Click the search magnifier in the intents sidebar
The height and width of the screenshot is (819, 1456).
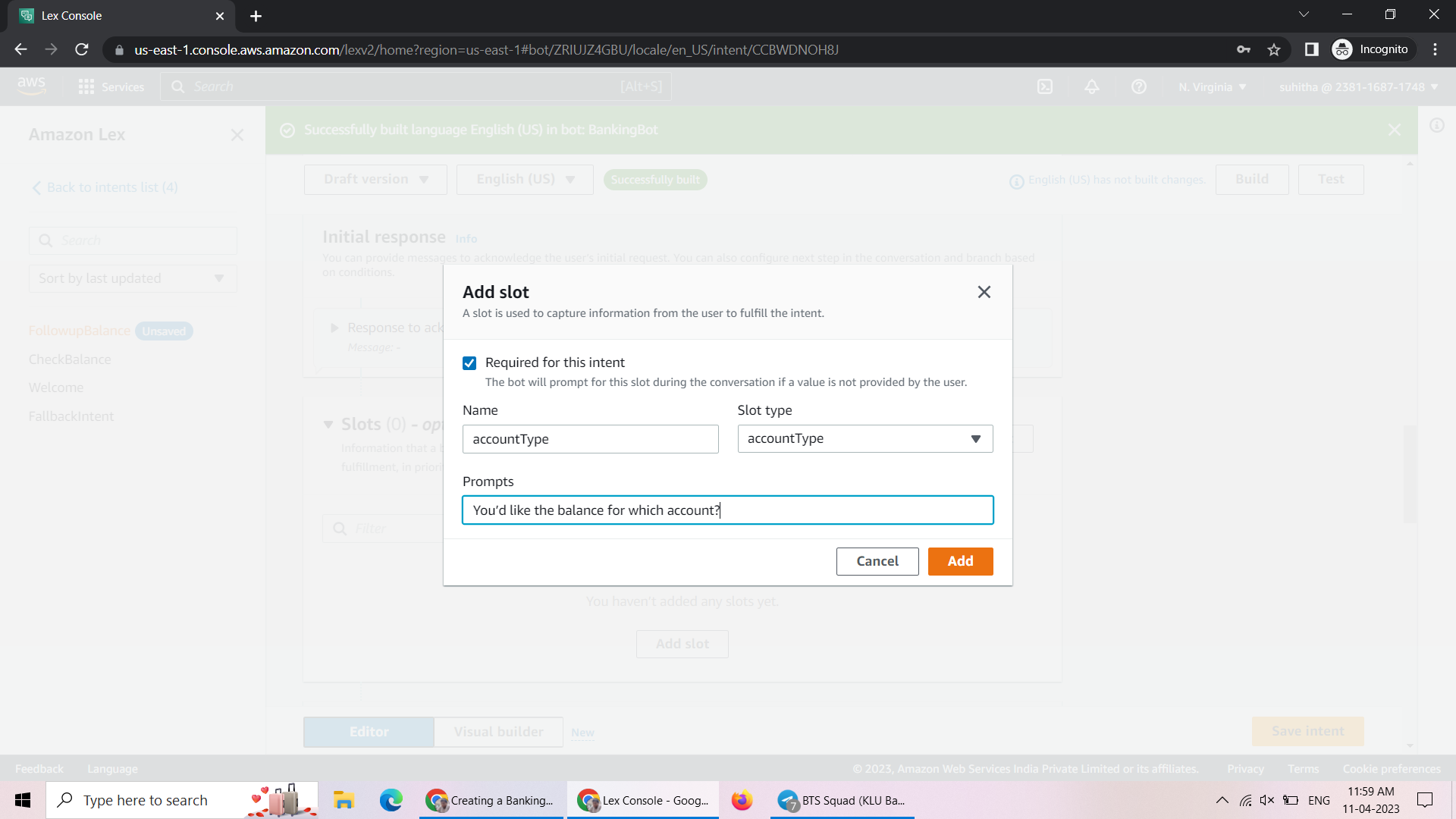(46, 240)
